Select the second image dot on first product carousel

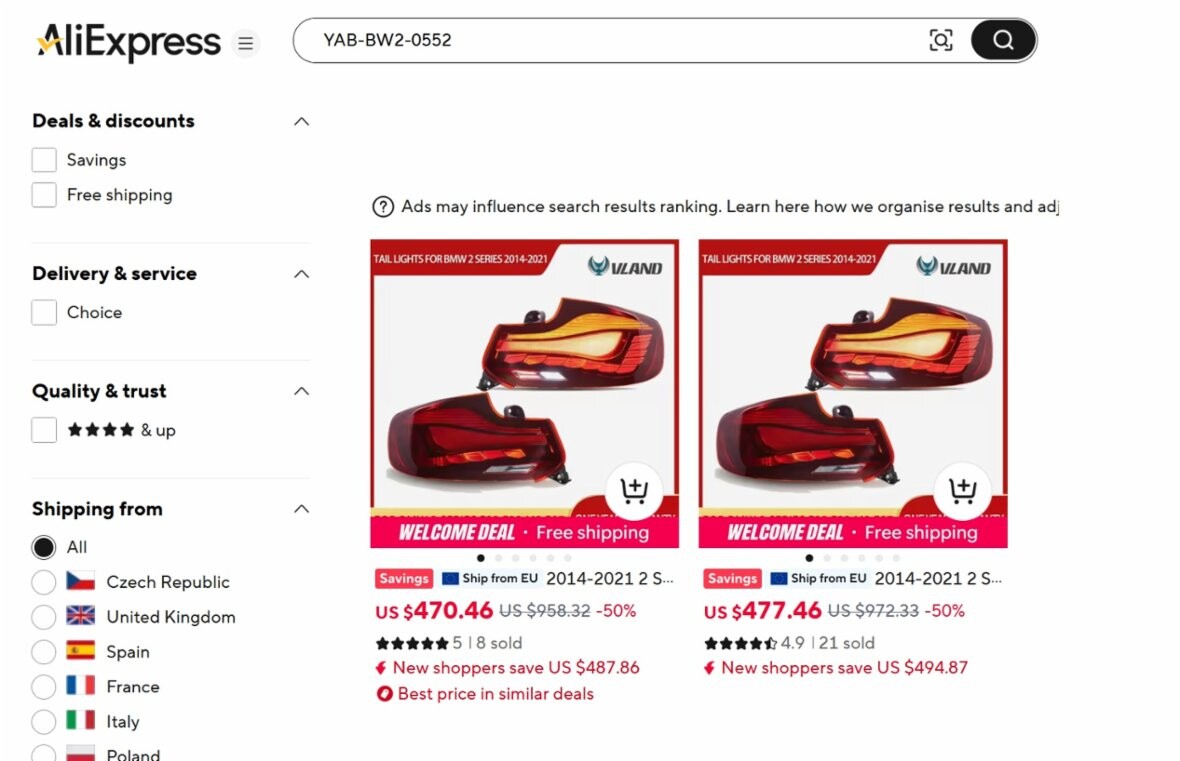coord(498,559)
